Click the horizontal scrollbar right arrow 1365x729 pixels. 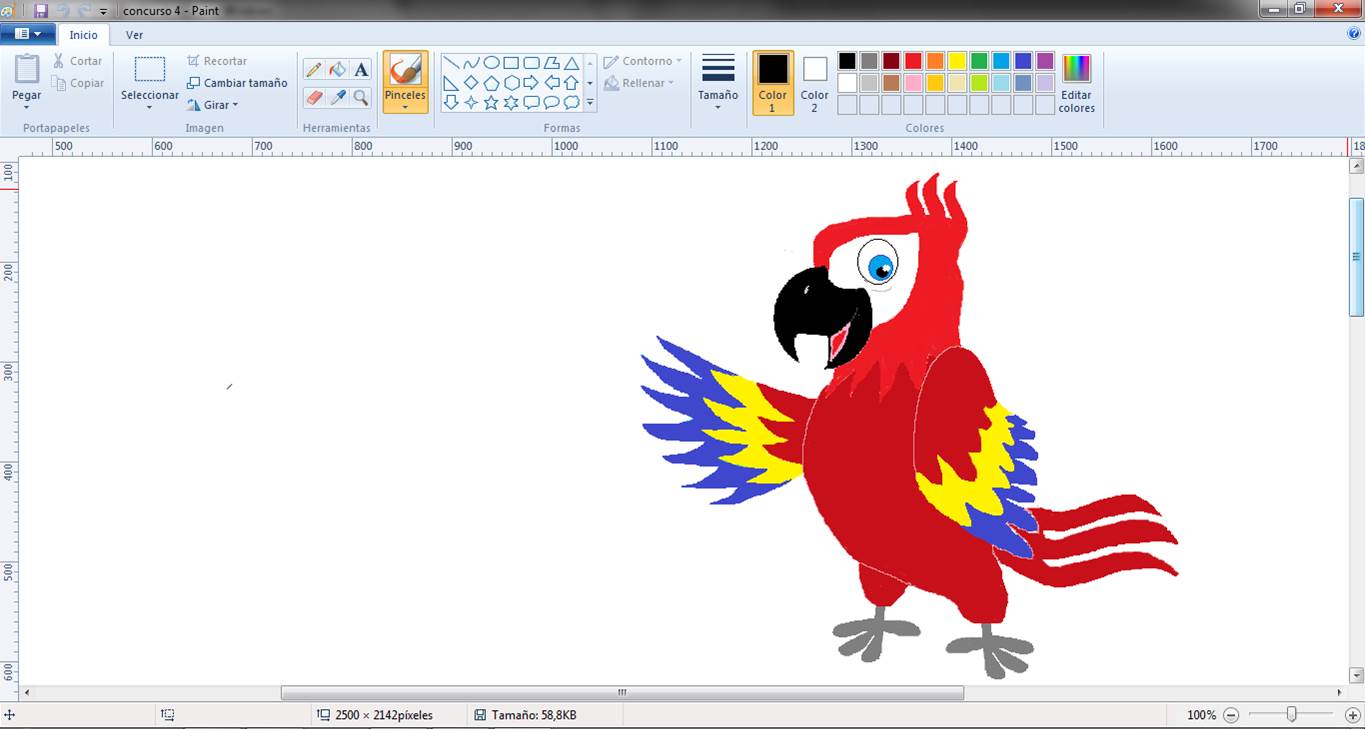(x=1340, y=692)
